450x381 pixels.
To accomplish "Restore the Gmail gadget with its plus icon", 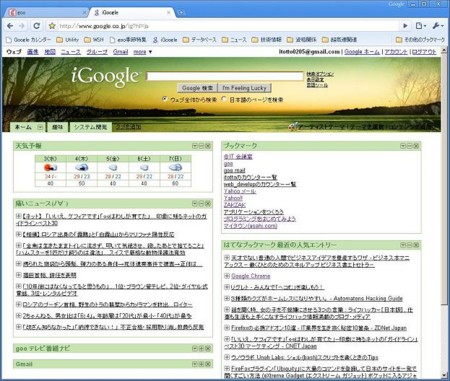I will [201, 364].
